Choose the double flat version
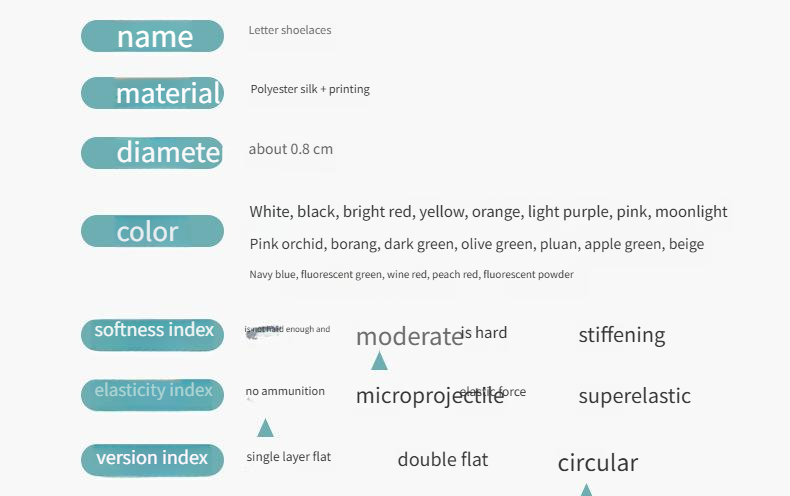The image size is (790, 496). pyautogui.click(x=443, y=460)
